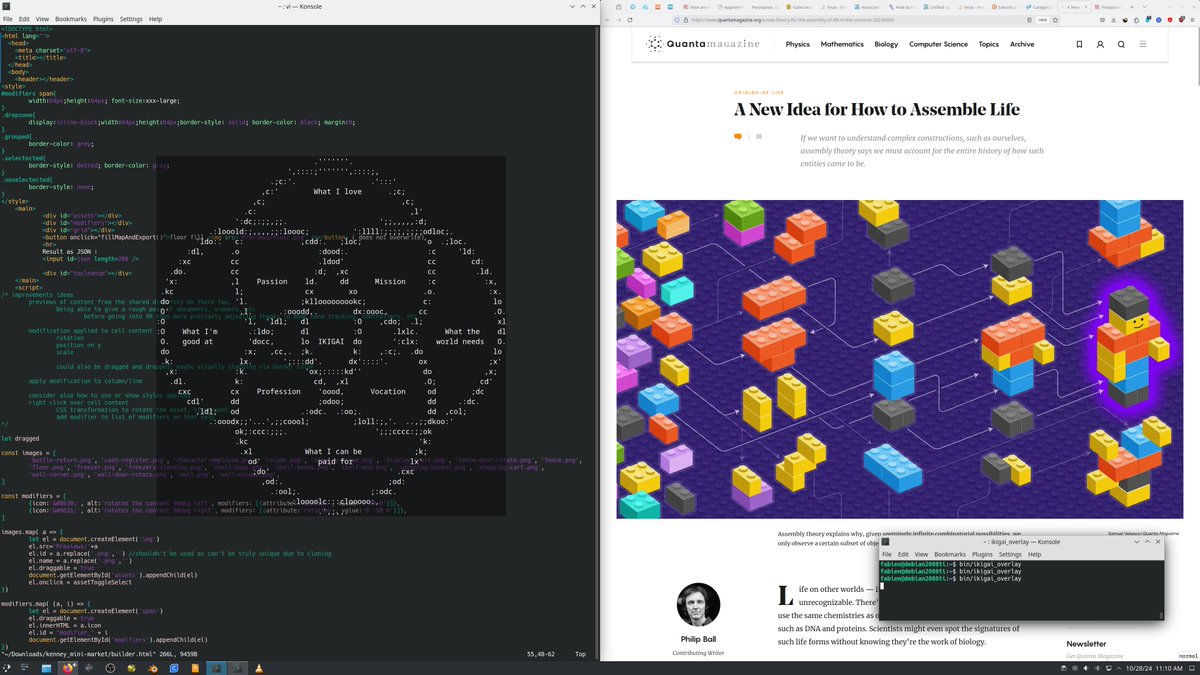Open the Help menu in the vi Konsole window
Image resolution: width=1200 pixels, height=675 pixels.
(x=156, y=19)
